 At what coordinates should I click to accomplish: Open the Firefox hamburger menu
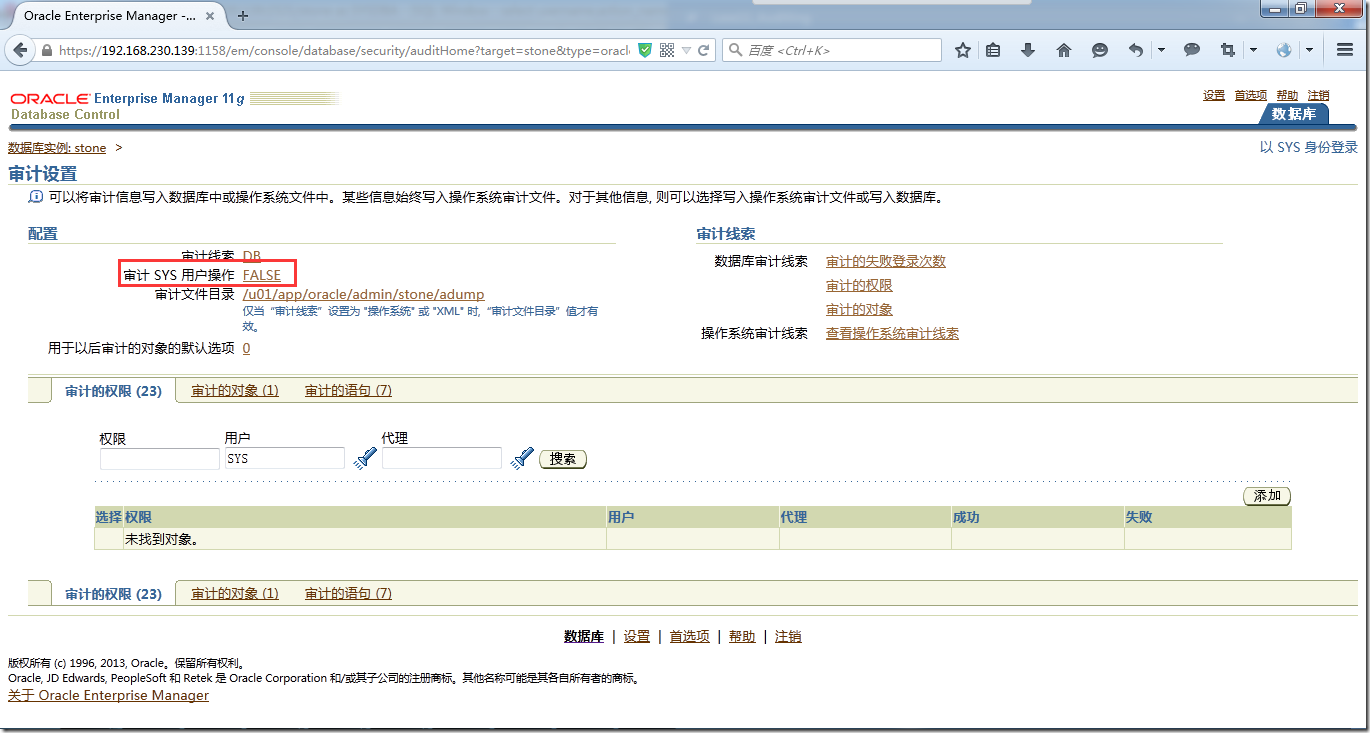1345,50
